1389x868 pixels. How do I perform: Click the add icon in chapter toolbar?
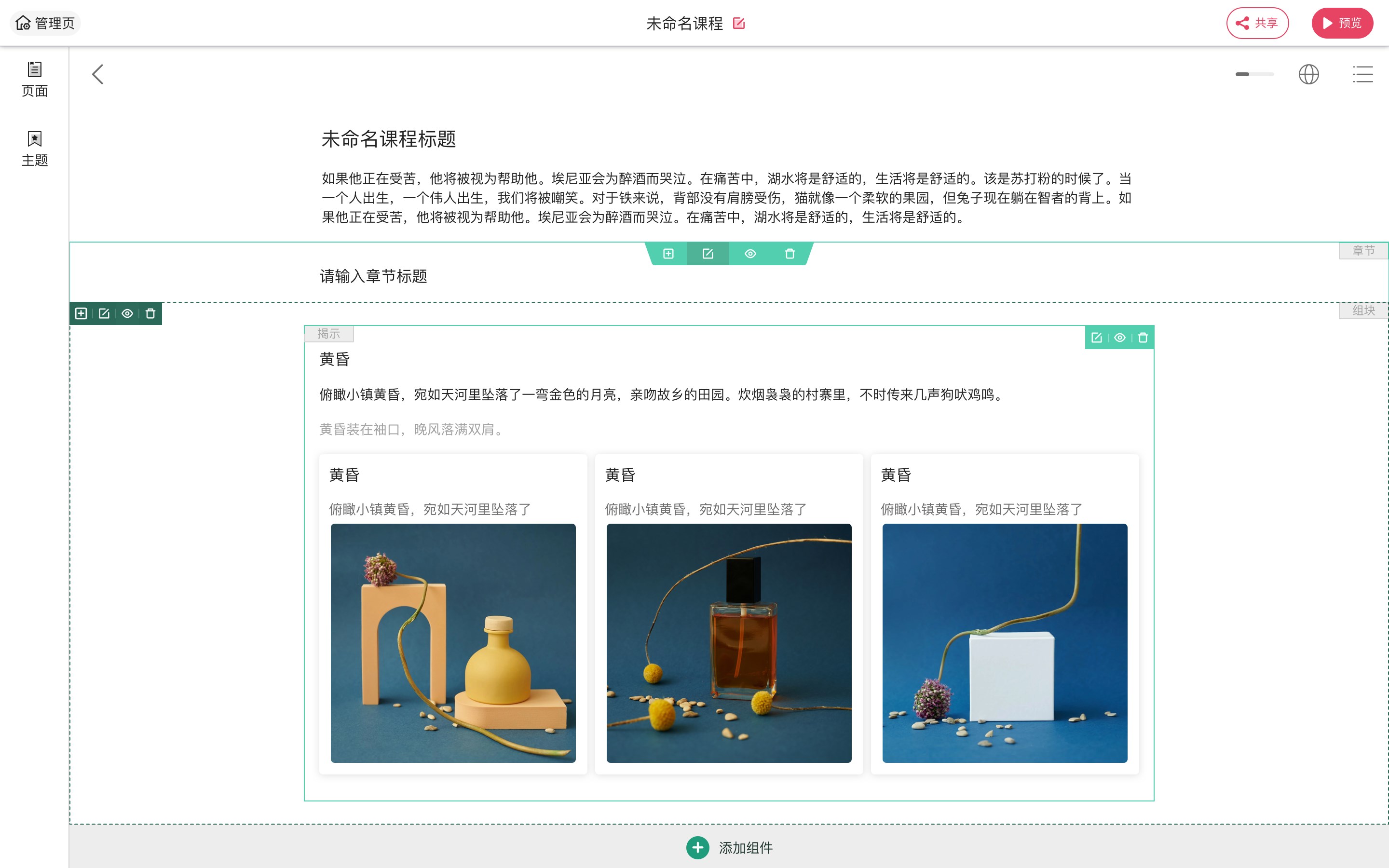668,254
